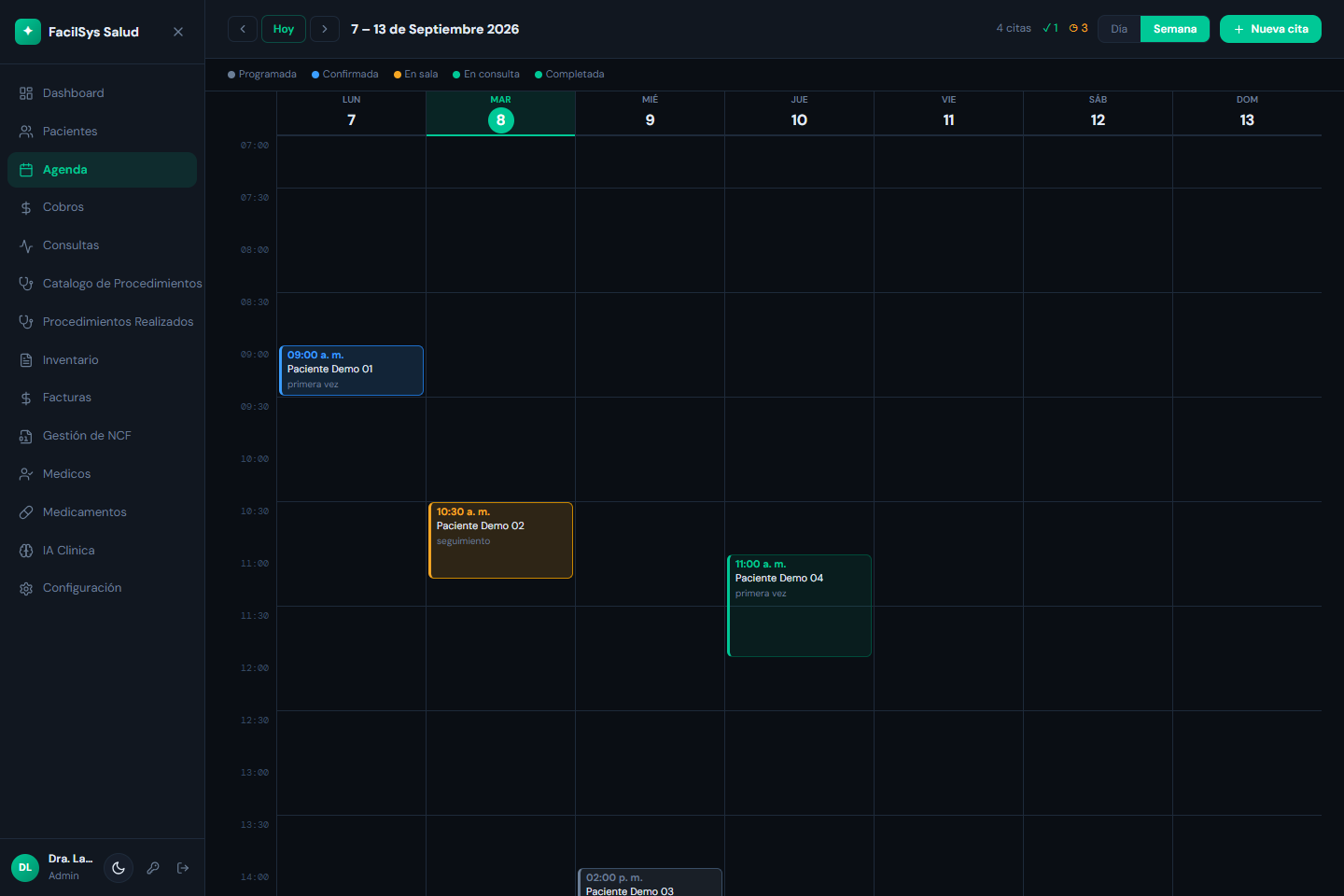Viewport: 1344px width, 896px height.
Task: Click the Facturas dollar icon
Action: (26, 398)
